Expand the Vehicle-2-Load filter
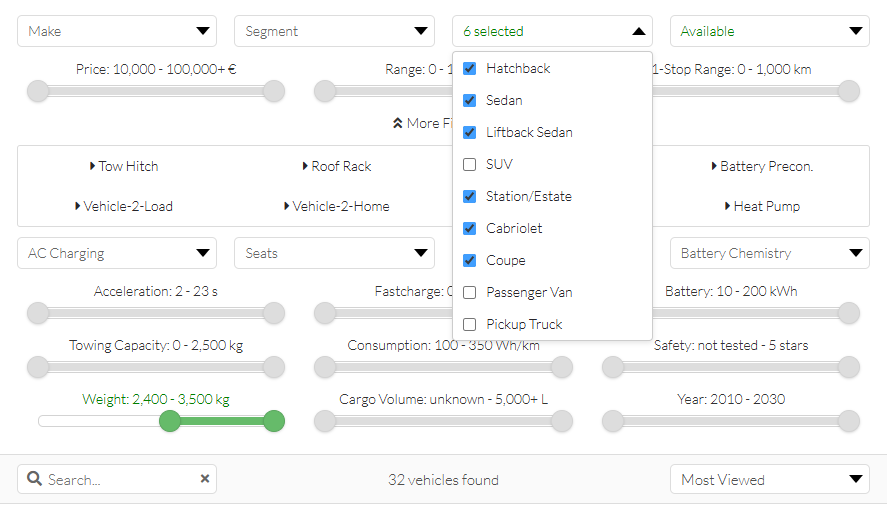 (124, 206)
